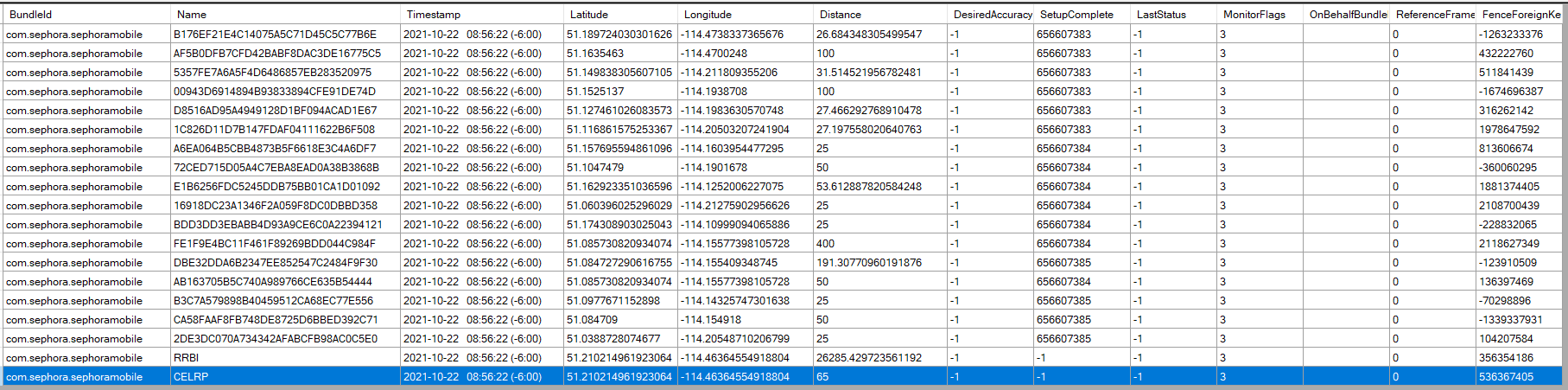The image size is (1568, 390).
Task: Click the CELRP name cell
Action: point(191,377)
